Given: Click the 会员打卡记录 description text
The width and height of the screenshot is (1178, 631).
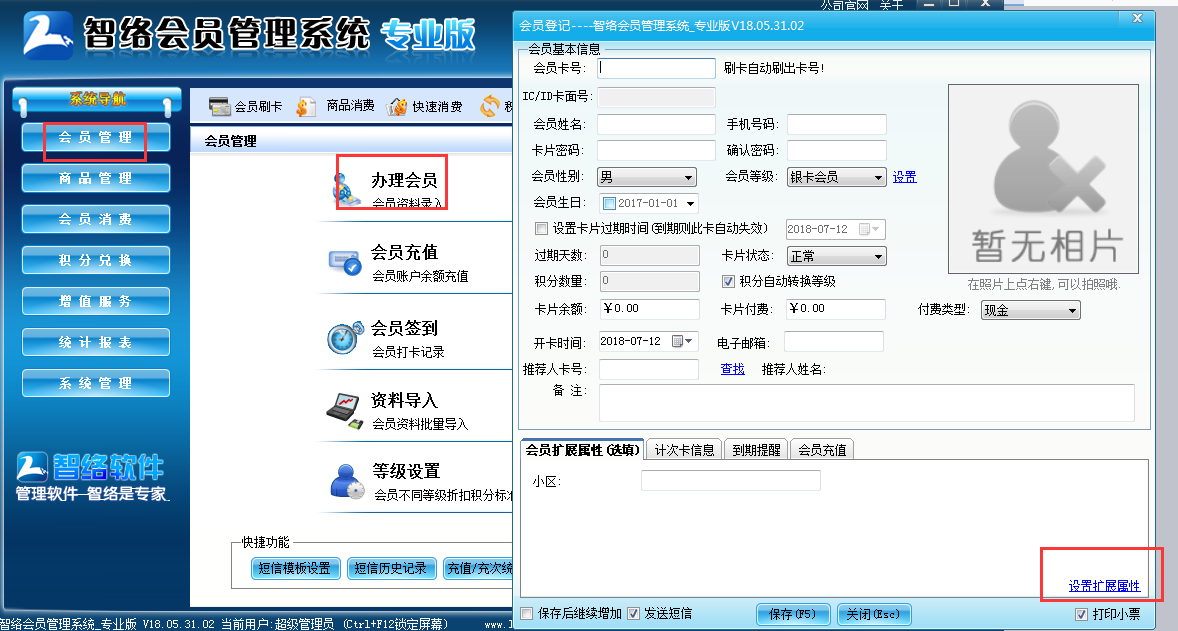Looking at the screenshot, I should (x=409, y=352).
